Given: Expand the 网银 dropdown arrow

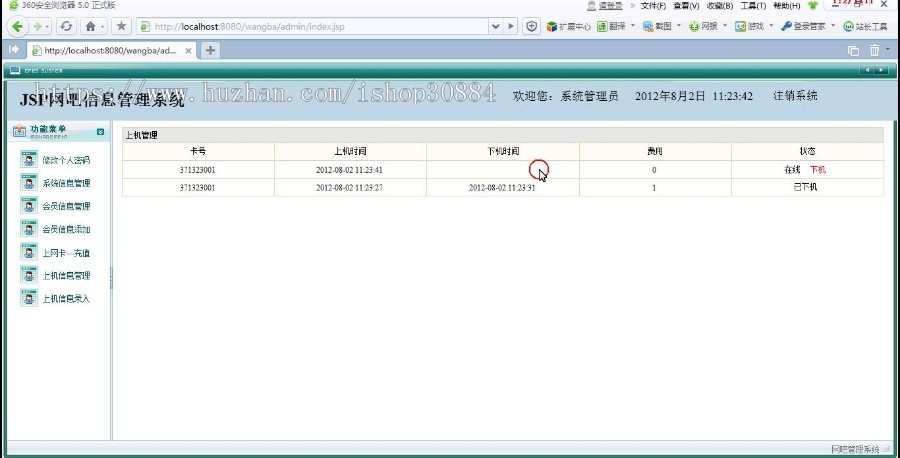Looking at the screenshot, I should [724, 26].
